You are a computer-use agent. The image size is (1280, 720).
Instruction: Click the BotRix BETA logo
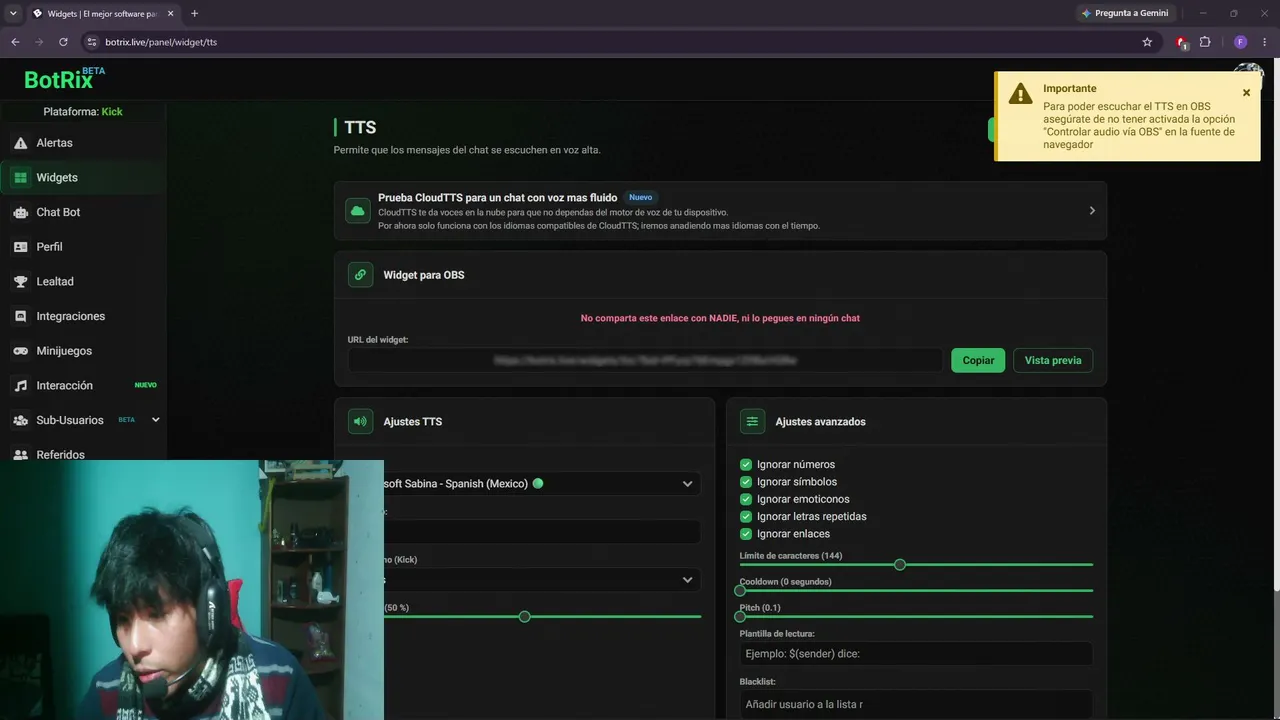64,78
